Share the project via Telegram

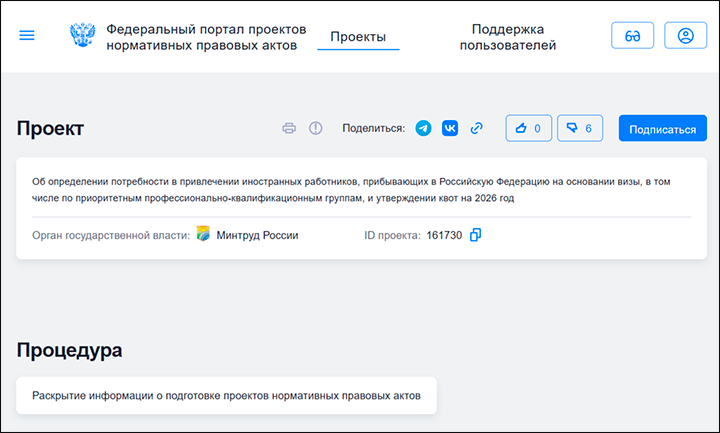423,128
